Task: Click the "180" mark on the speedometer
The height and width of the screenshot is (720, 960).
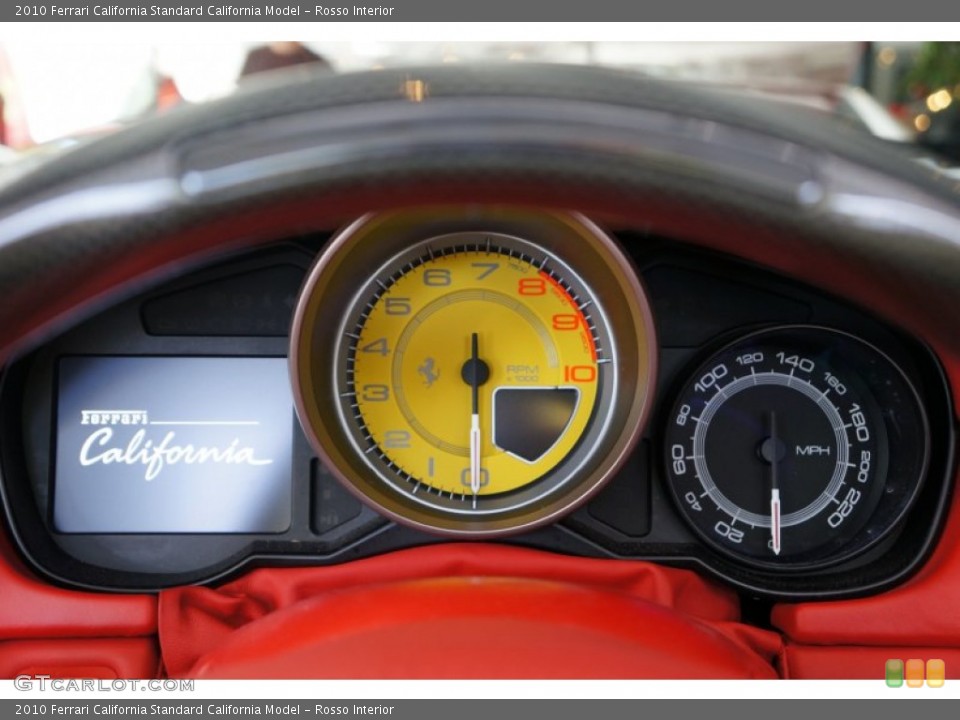Action: click(858, 422)
